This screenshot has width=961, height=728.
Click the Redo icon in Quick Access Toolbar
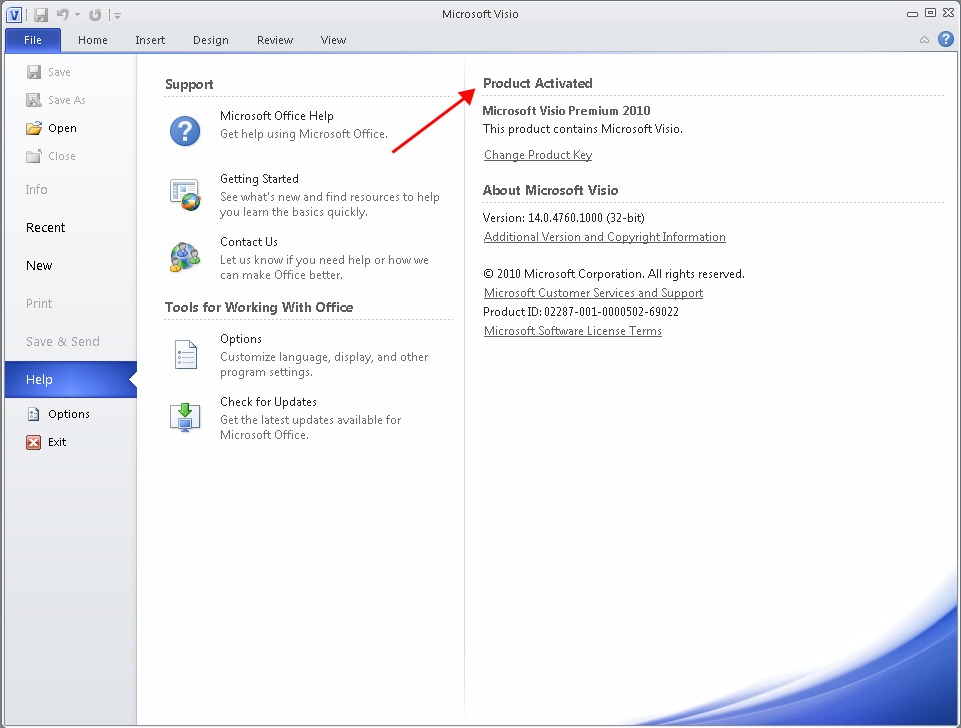pos(95,15)
